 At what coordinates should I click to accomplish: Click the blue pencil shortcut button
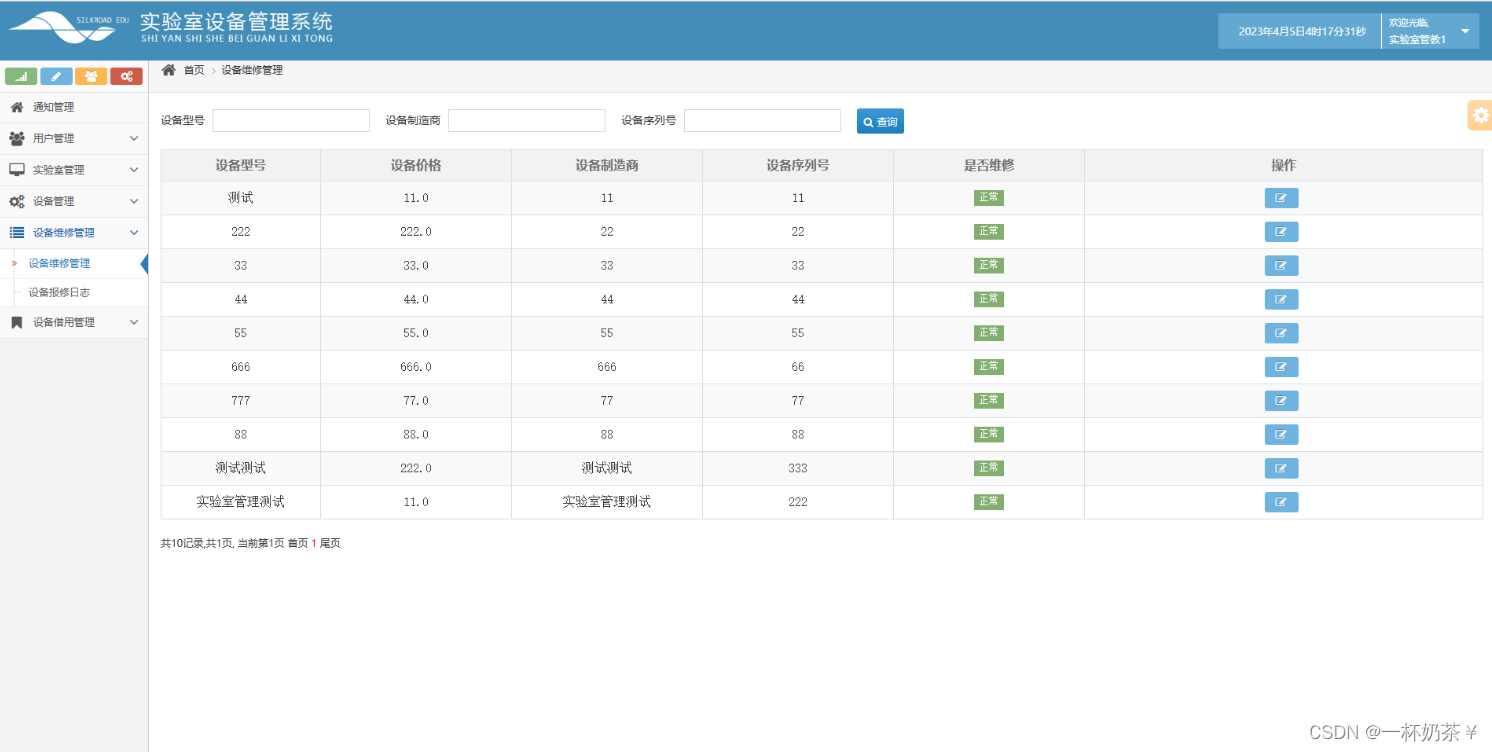click(x=56, y=76)
